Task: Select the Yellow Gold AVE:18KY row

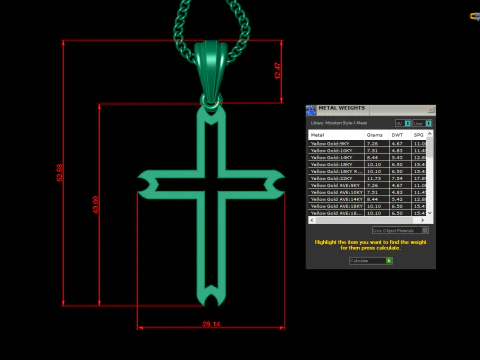Action: 367,206
